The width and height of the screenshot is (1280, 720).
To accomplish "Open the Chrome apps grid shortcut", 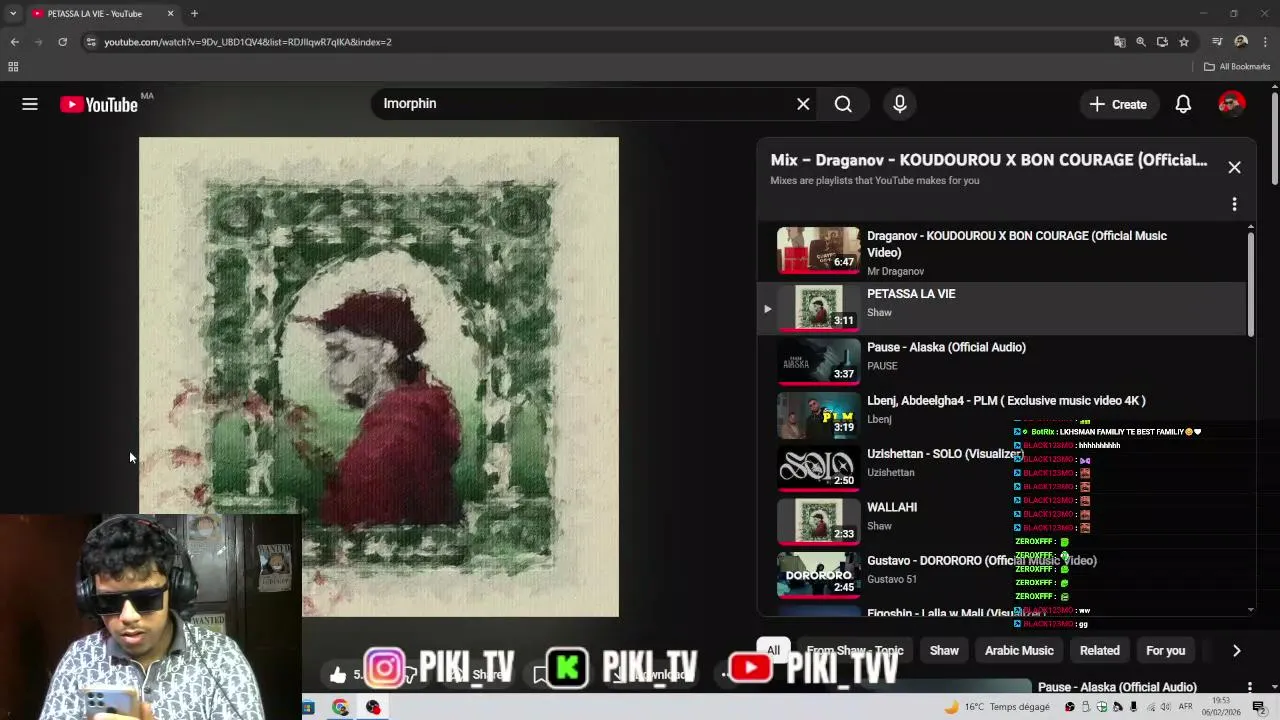I will [13, 67].
